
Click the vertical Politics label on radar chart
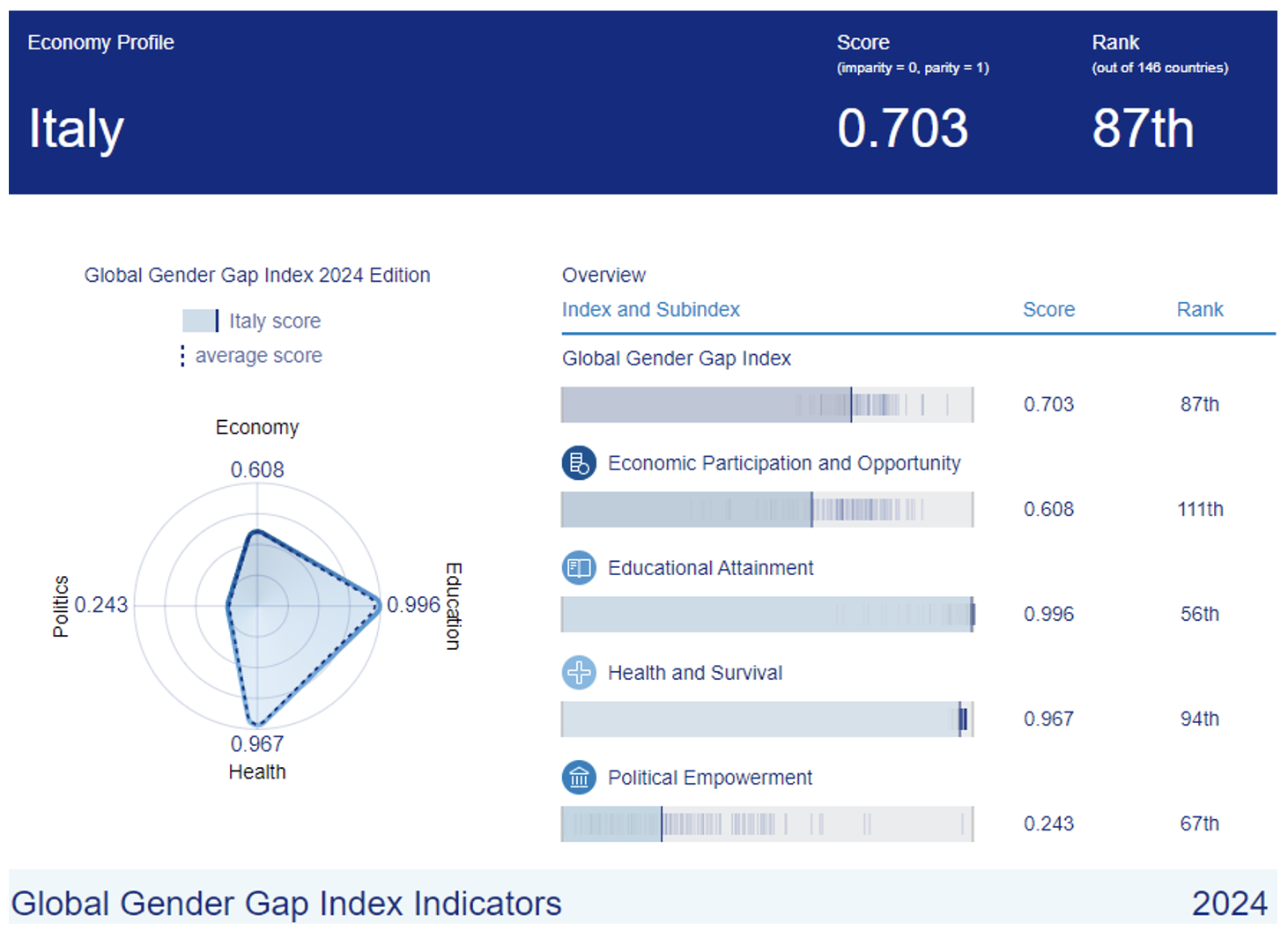click(x=61, y=606)
